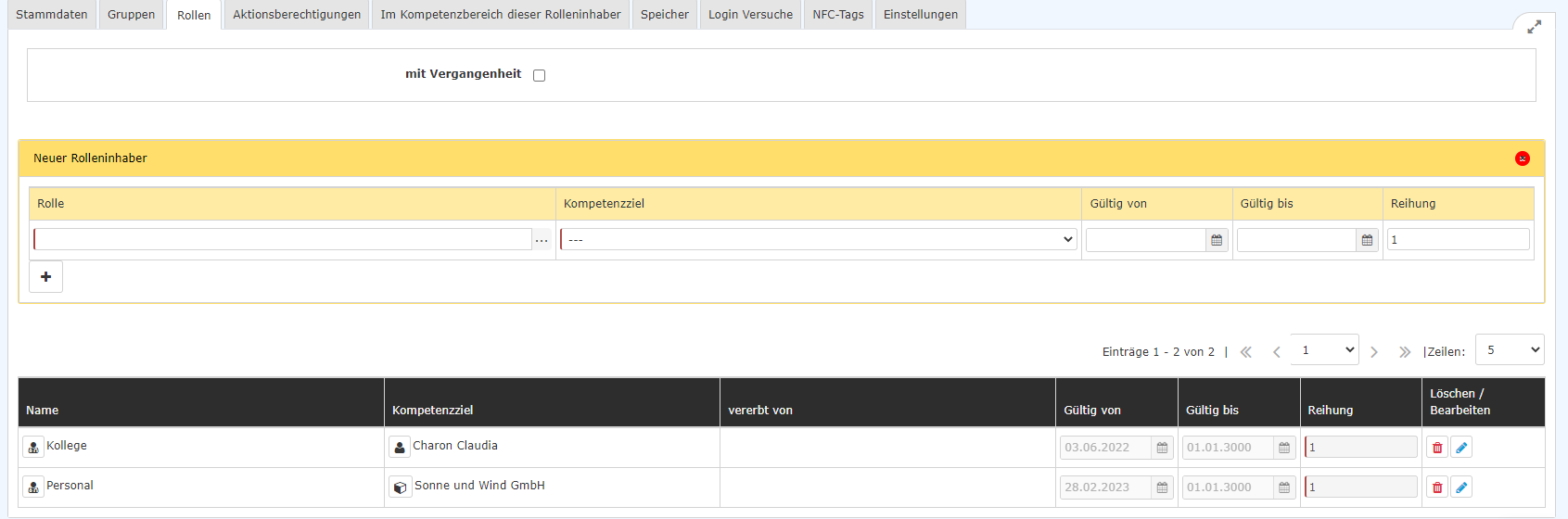Open the Aktionsberechtigungen tab

297,15
